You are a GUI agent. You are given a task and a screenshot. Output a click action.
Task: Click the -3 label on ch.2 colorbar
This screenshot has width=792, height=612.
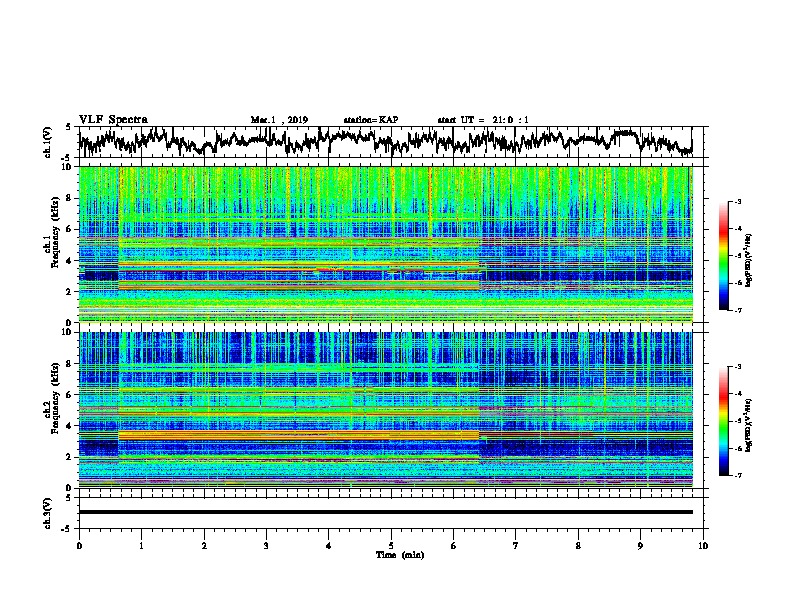click(737, 367)
